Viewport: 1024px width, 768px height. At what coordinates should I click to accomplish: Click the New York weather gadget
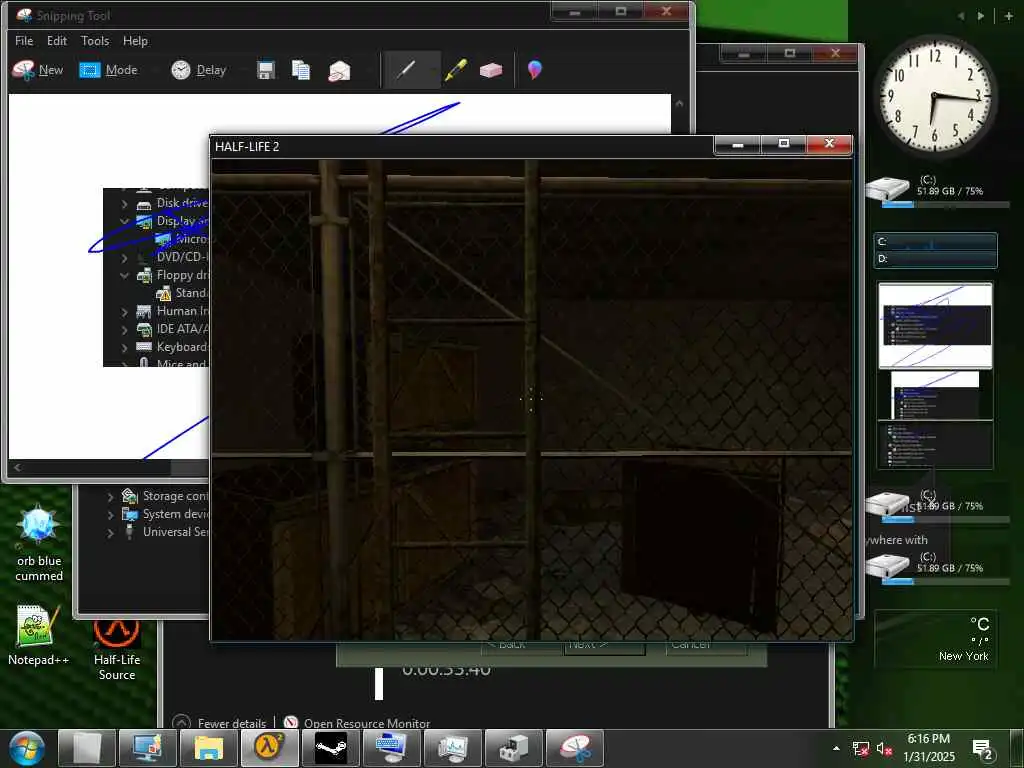pos(935,639)
